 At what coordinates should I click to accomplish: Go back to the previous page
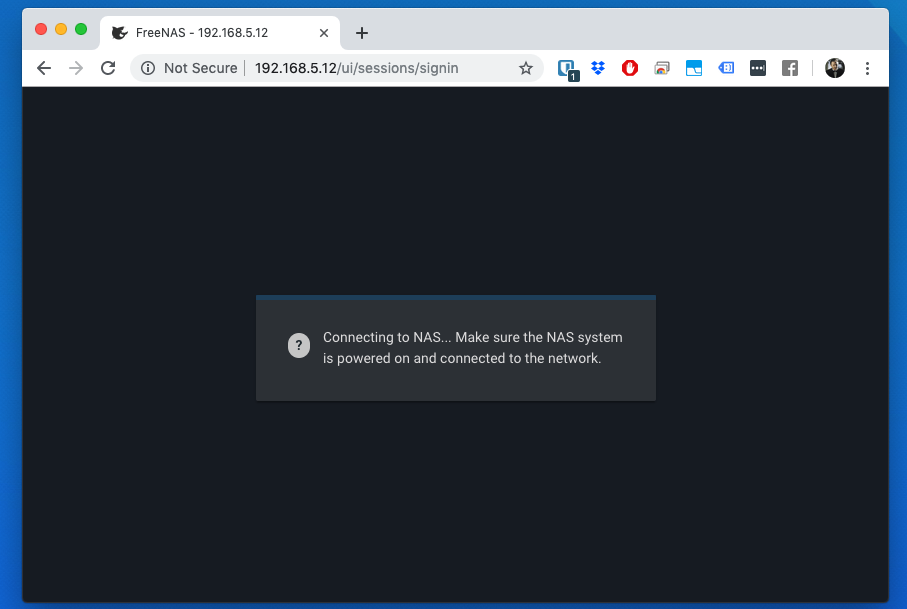[x=44, y=68]
